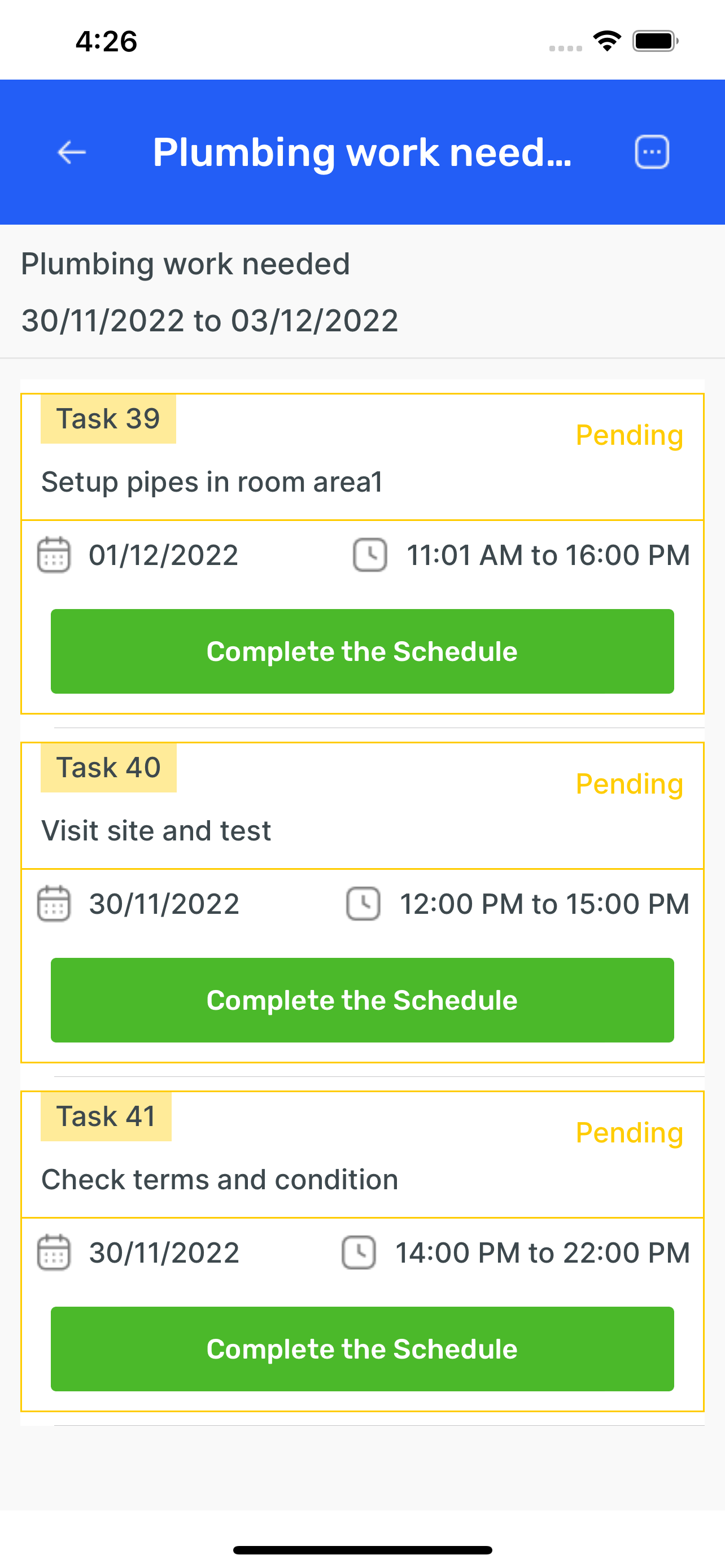Tap clock icon beside 12:00 PM time
725x1568 pixels.
tap(364, 903)
